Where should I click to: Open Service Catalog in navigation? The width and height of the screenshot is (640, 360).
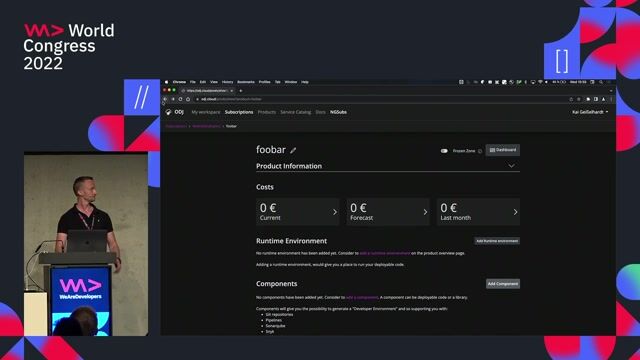(x=296, y=112)
